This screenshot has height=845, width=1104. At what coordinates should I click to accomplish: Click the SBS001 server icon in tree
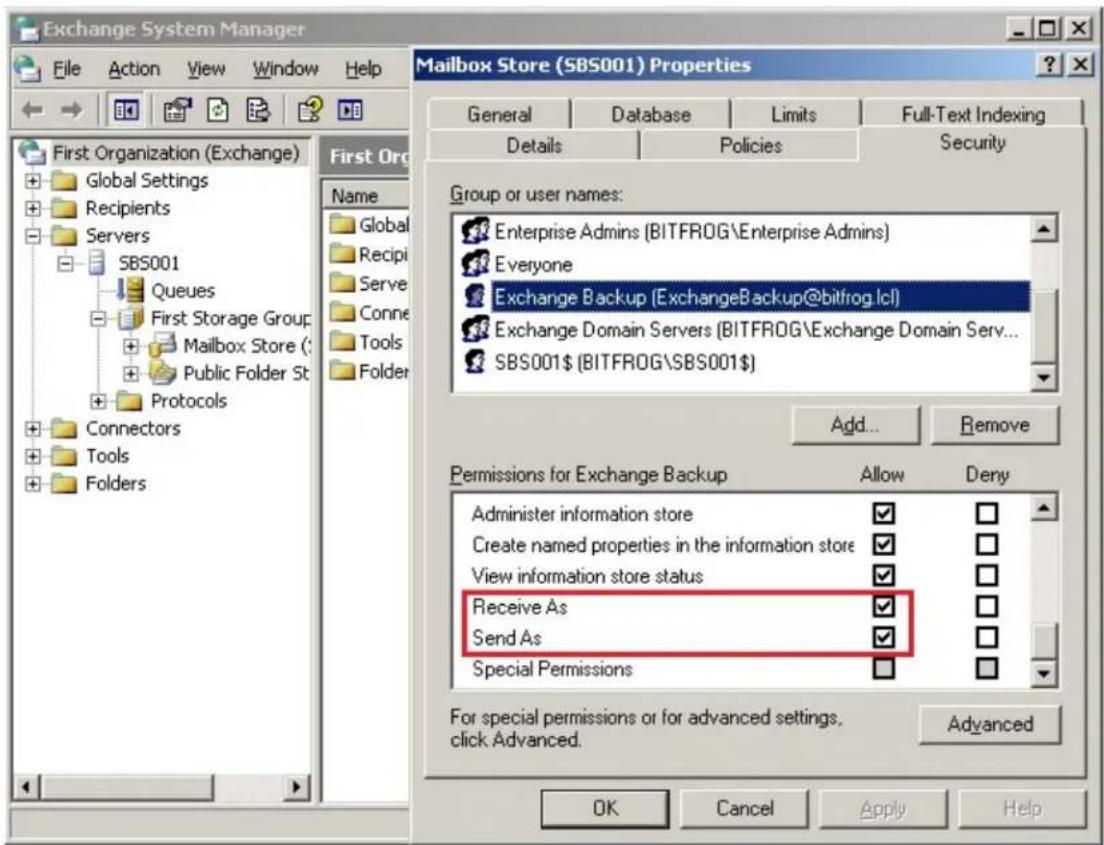[96, 263]
